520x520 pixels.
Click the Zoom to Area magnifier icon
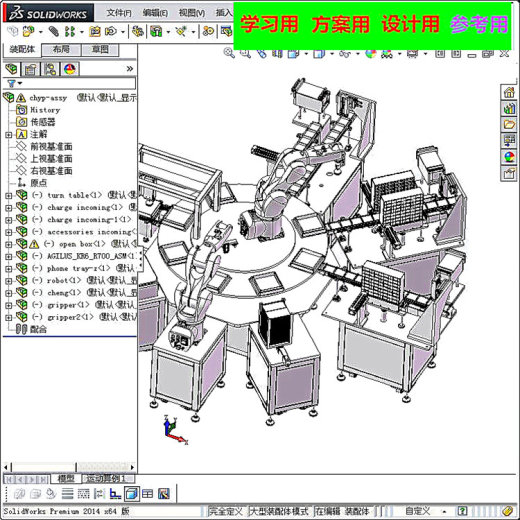245,53
